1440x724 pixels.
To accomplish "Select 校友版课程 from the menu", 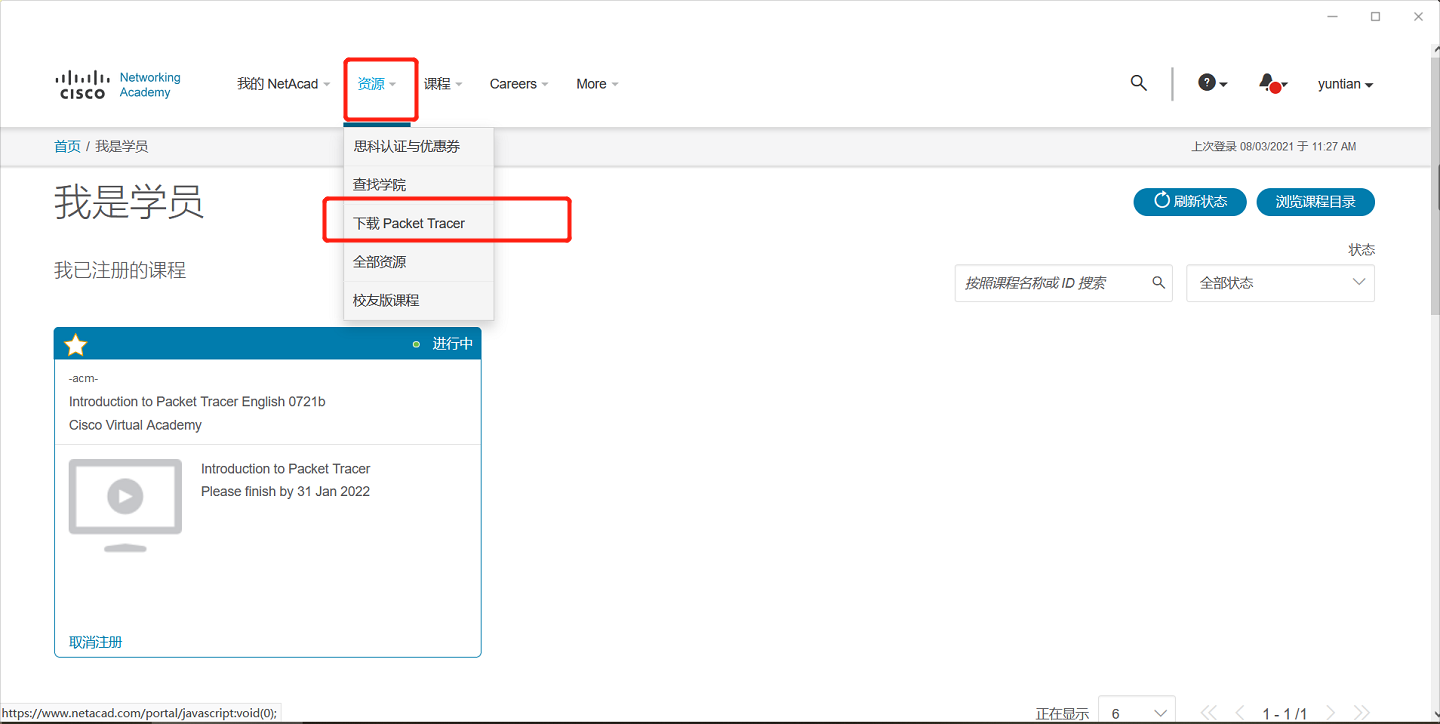I will tap(418, 300).
